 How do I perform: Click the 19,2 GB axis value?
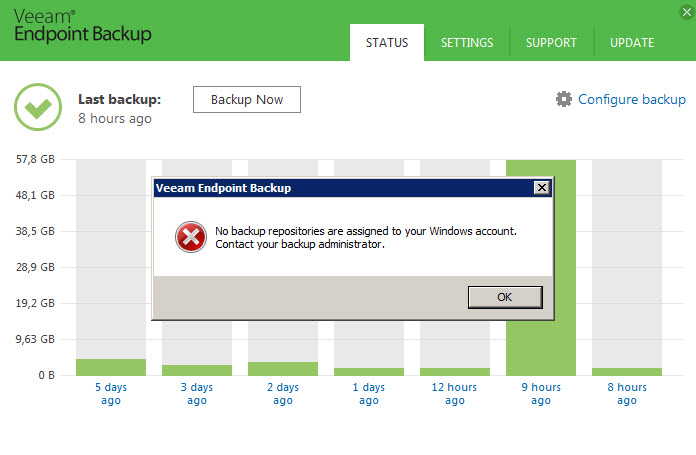36,303
